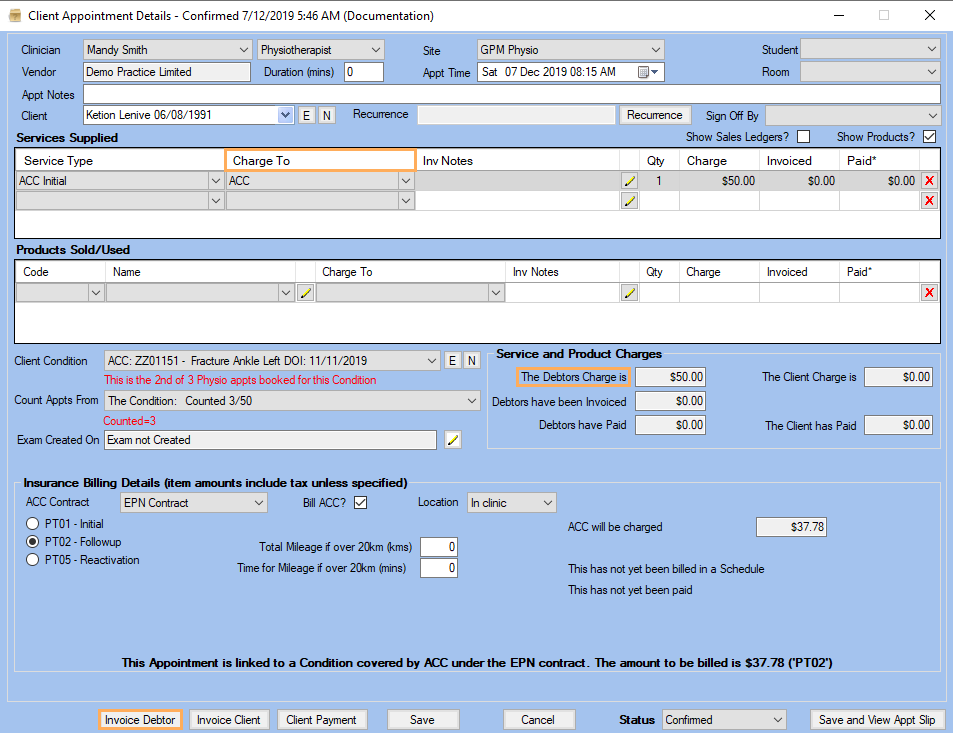Click pencil icon in product Inv Notes column
The image size is (953, 733).
(629, 294)
